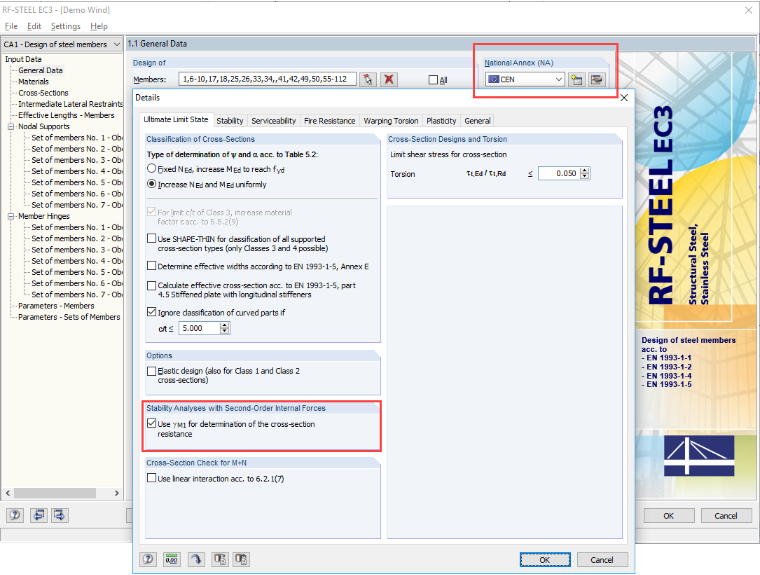Open the General tab
Screen dimensions: 760x575
pyautogui.click(x=477, y=121)
